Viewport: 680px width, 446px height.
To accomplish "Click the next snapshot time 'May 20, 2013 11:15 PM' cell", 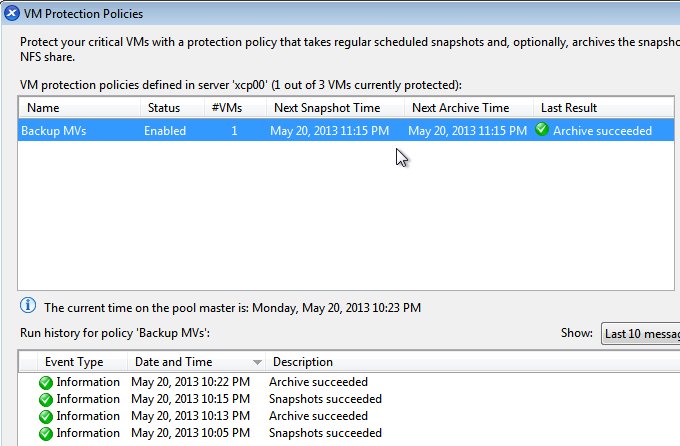I will [330, 131].
